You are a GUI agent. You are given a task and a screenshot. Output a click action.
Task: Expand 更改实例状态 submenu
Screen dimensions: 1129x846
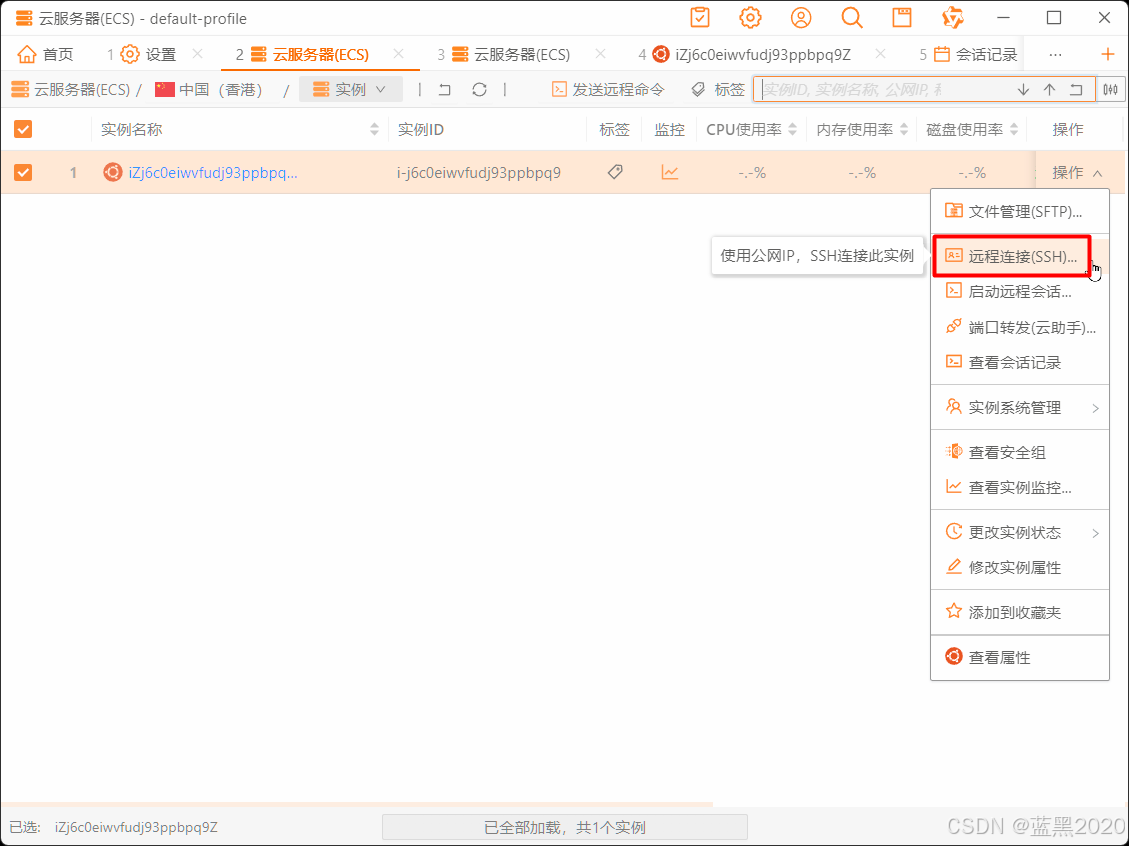1020,532
